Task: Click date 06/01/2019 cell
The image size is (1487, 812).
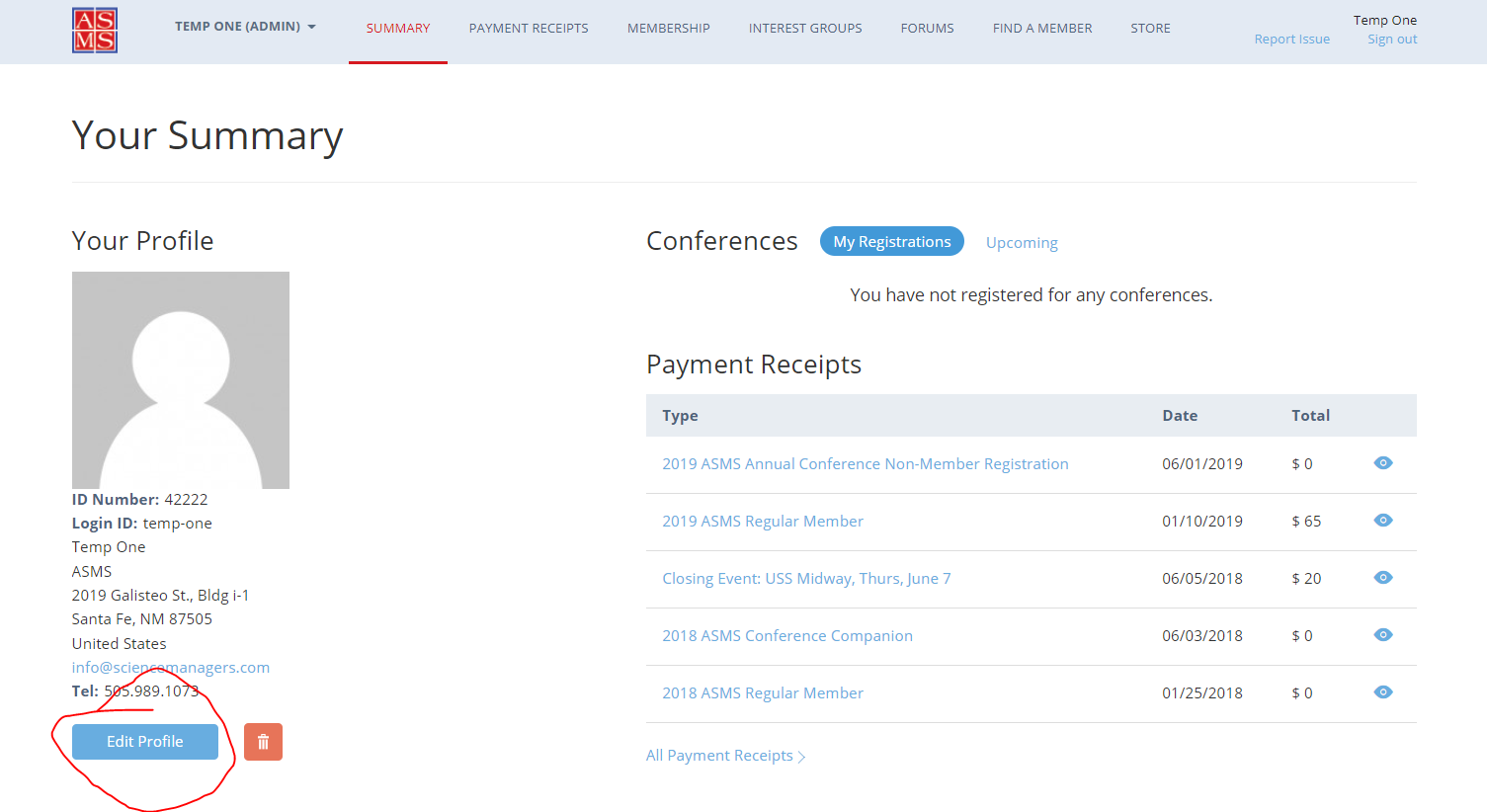Action: pyautogui.click(x=1202, y=464)
